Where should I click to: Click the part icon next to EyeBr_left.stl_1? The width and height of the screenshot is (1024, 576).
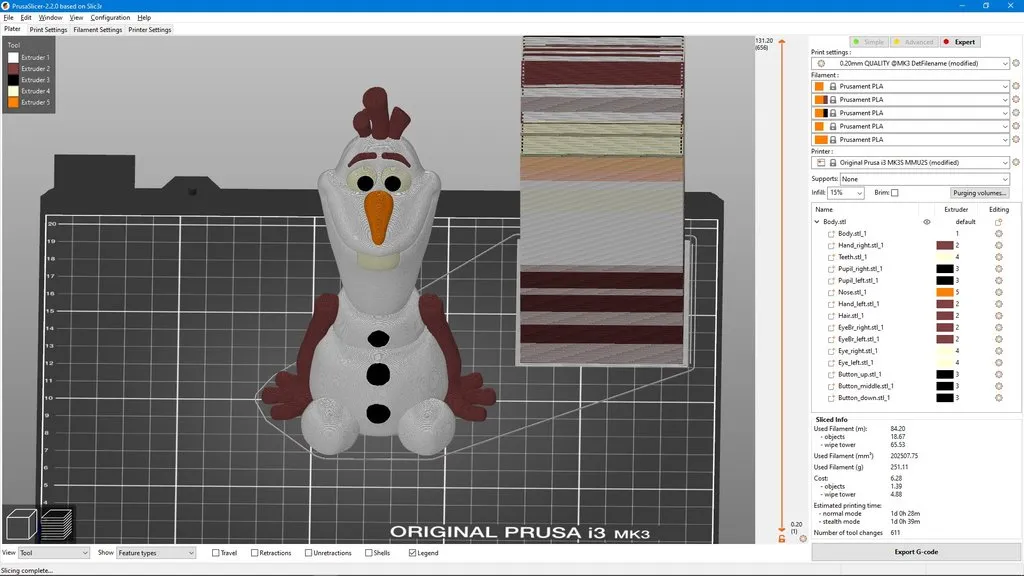point(831,340)
